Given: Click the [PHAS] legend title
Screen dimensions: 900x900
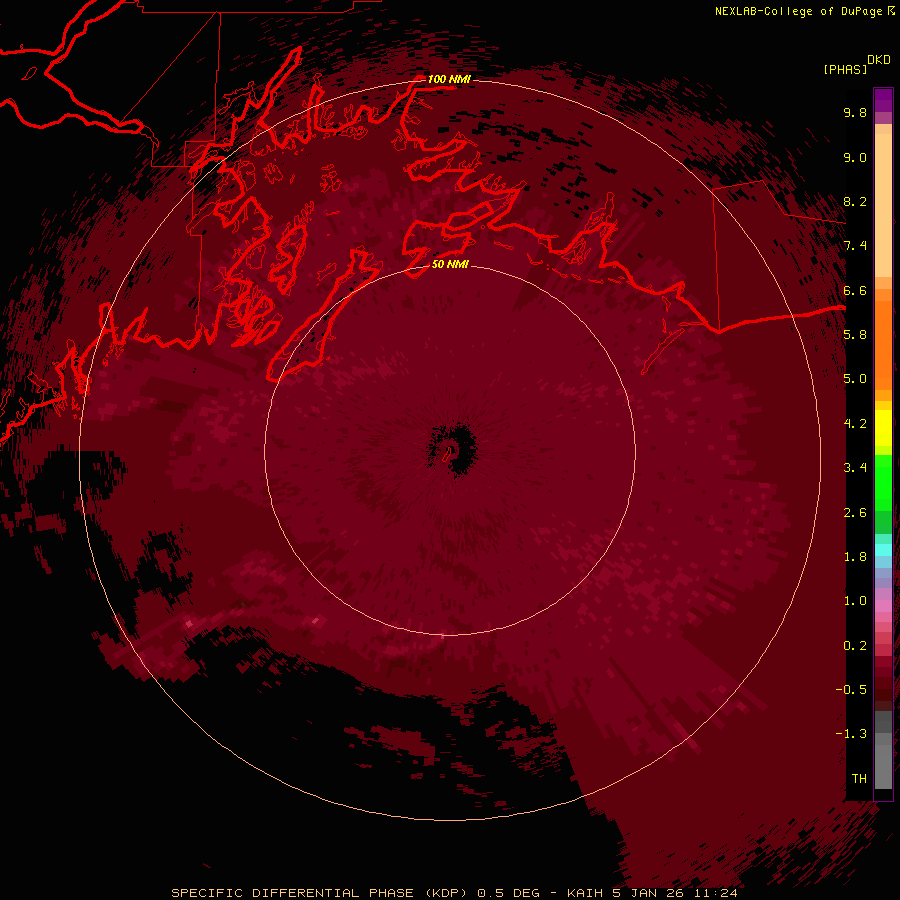Looking at the screenshot, I should coord(845,70).
